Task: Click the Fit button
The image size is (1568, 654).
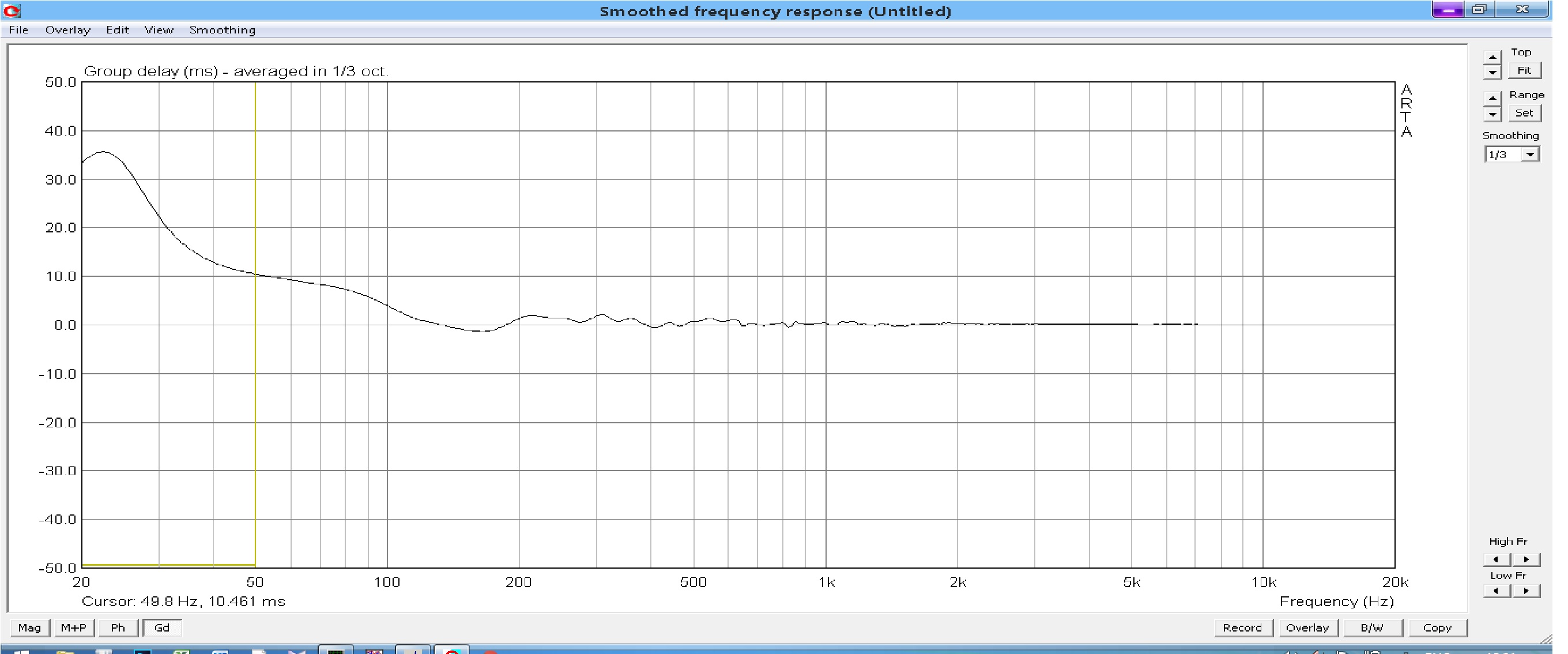Action: 1524,70
